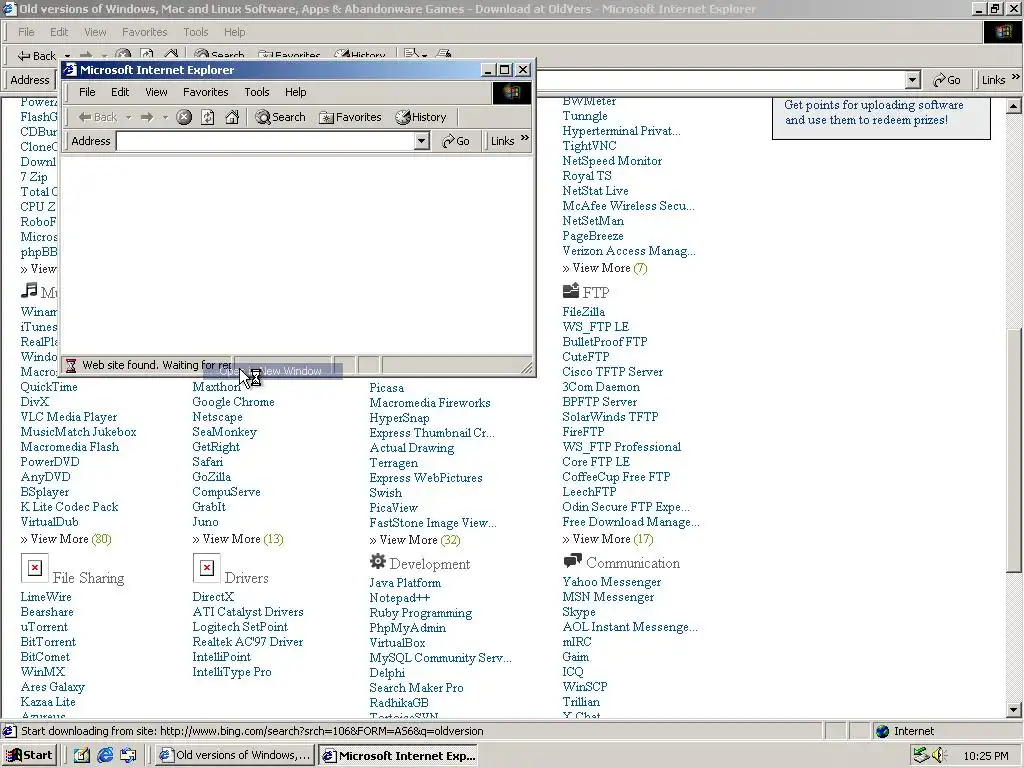Click FTP category folder icon
Viewport: 1024px width, 768px height.
[571, 291]
